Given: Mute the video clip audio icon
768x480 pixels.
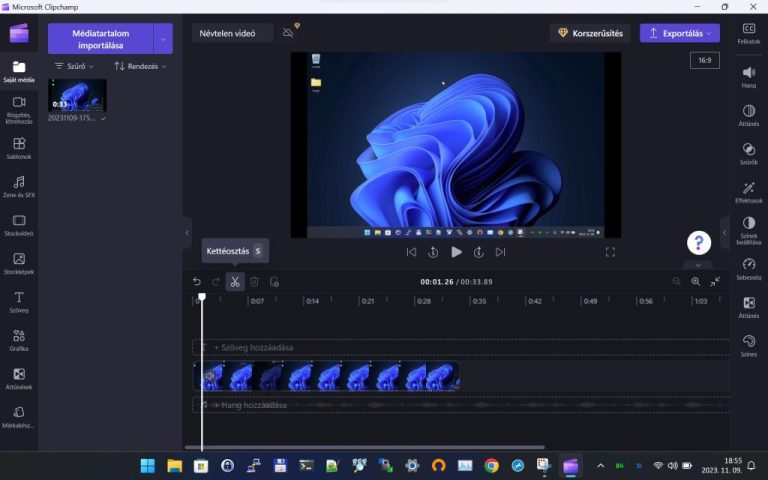Looking at the screenshot, I should pos(210,376).
